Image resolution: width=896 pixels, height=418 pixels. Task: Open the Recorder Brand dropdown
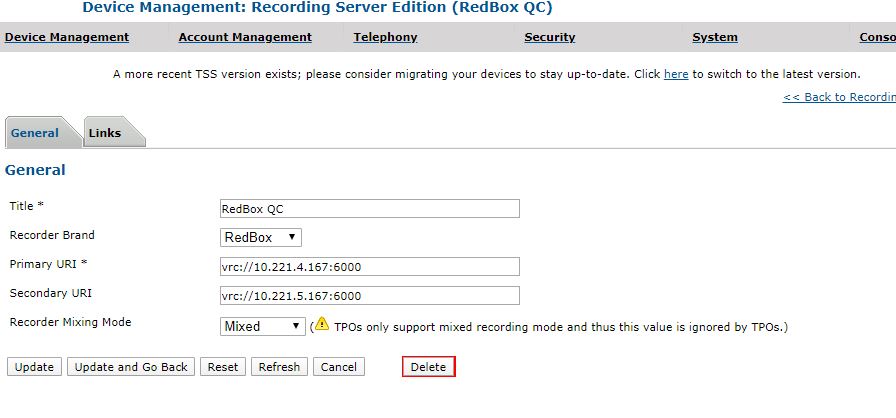pyautogui.click(x=261, y=237)
